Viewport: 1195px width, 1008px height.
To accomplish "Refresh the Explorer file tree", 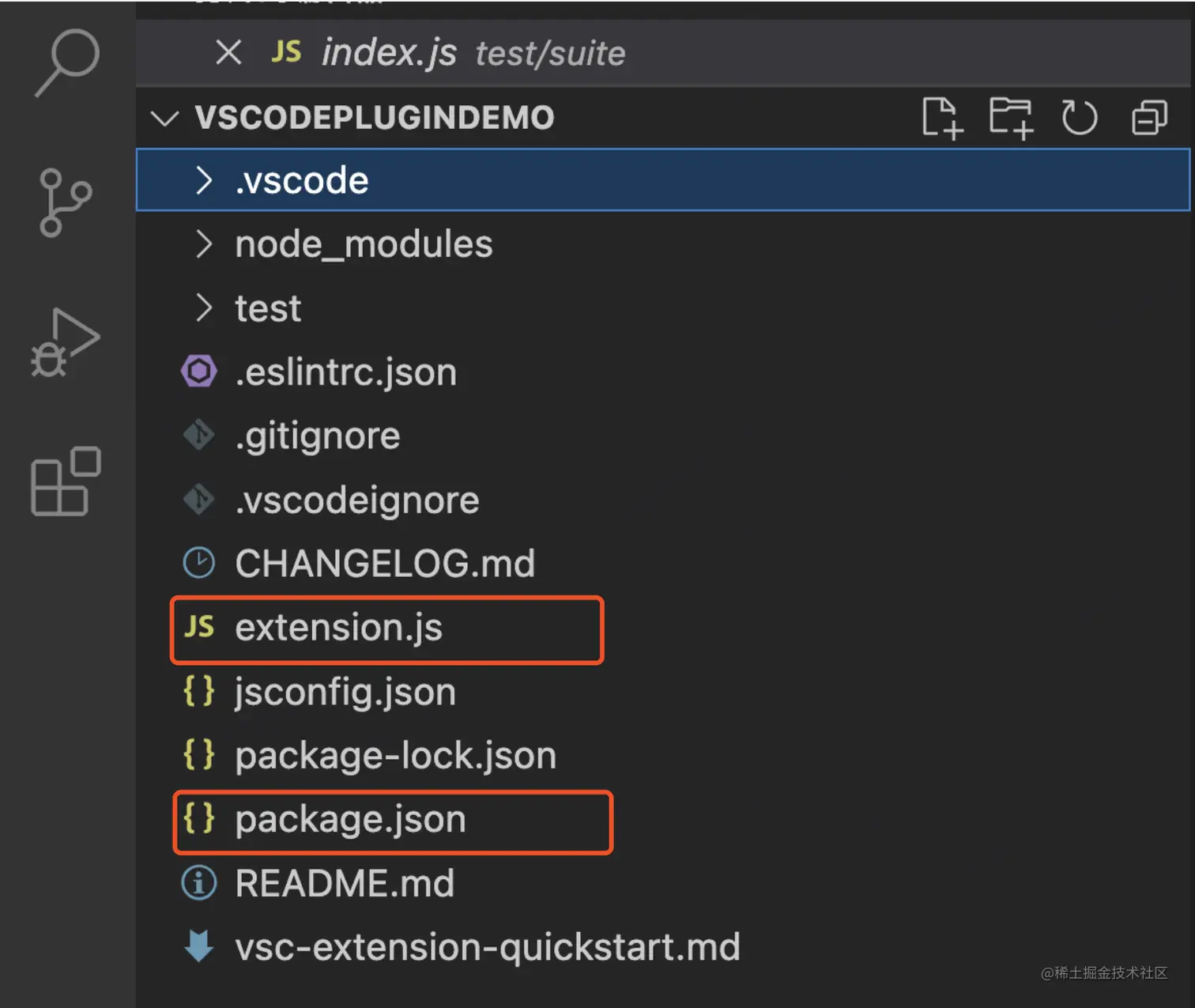I will (1079, 119).
